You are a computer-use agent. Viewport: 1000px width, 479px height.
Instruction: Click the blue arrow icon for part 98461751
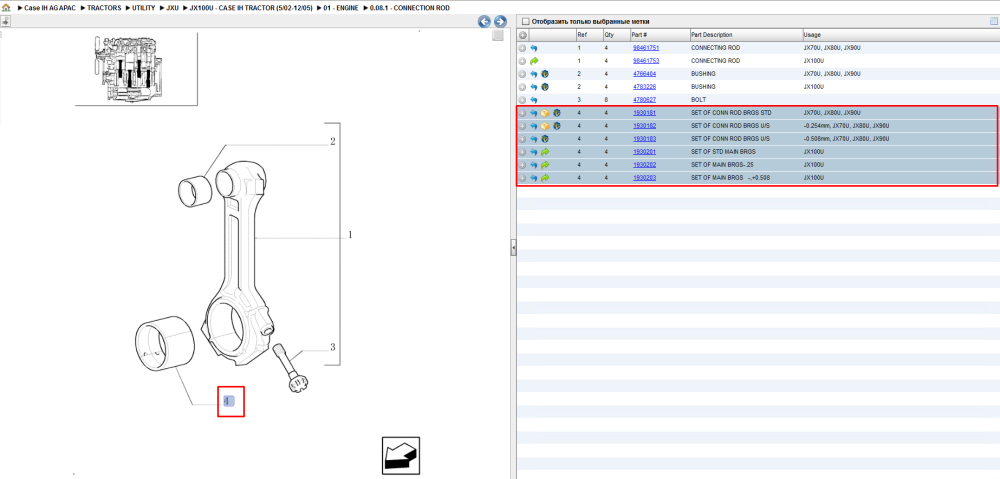534,48
